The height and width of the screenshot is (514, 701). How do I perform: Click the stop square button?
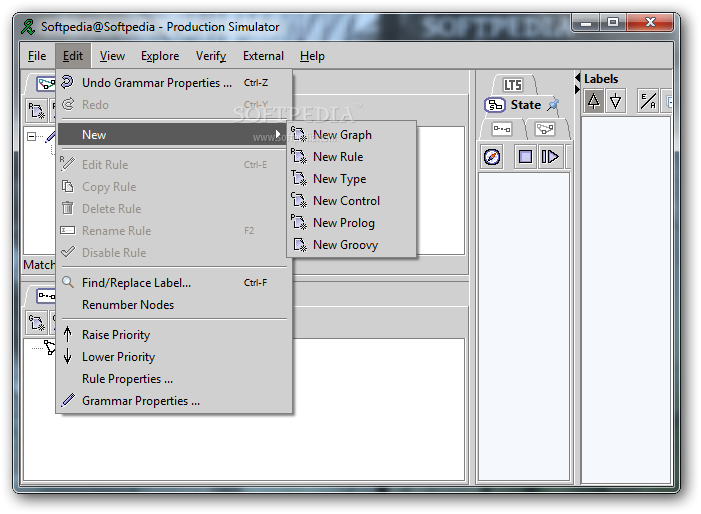525,157
